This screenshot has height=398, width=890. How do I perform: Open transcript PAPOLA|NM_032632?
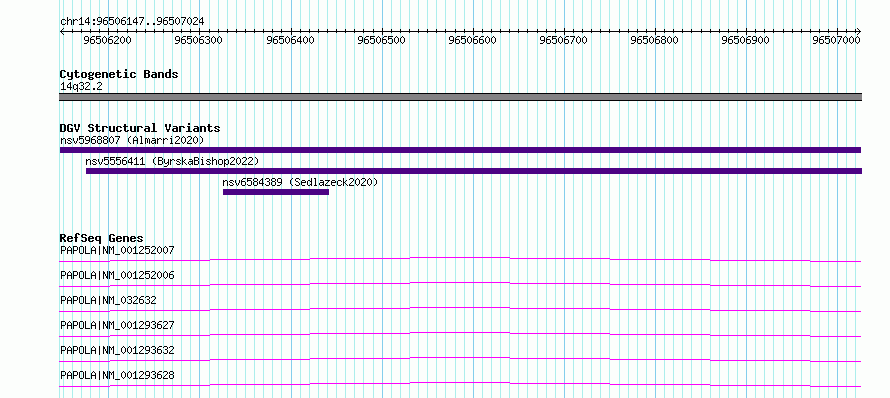[x=108, y=300]
